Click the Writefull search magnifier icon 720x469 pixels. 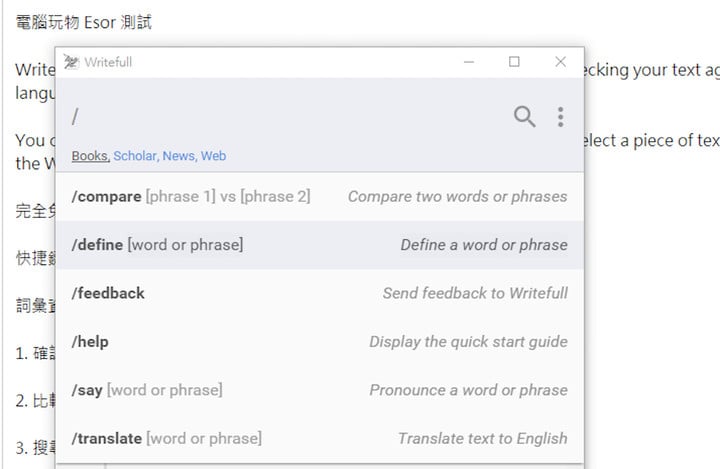(x=524, y=117)
